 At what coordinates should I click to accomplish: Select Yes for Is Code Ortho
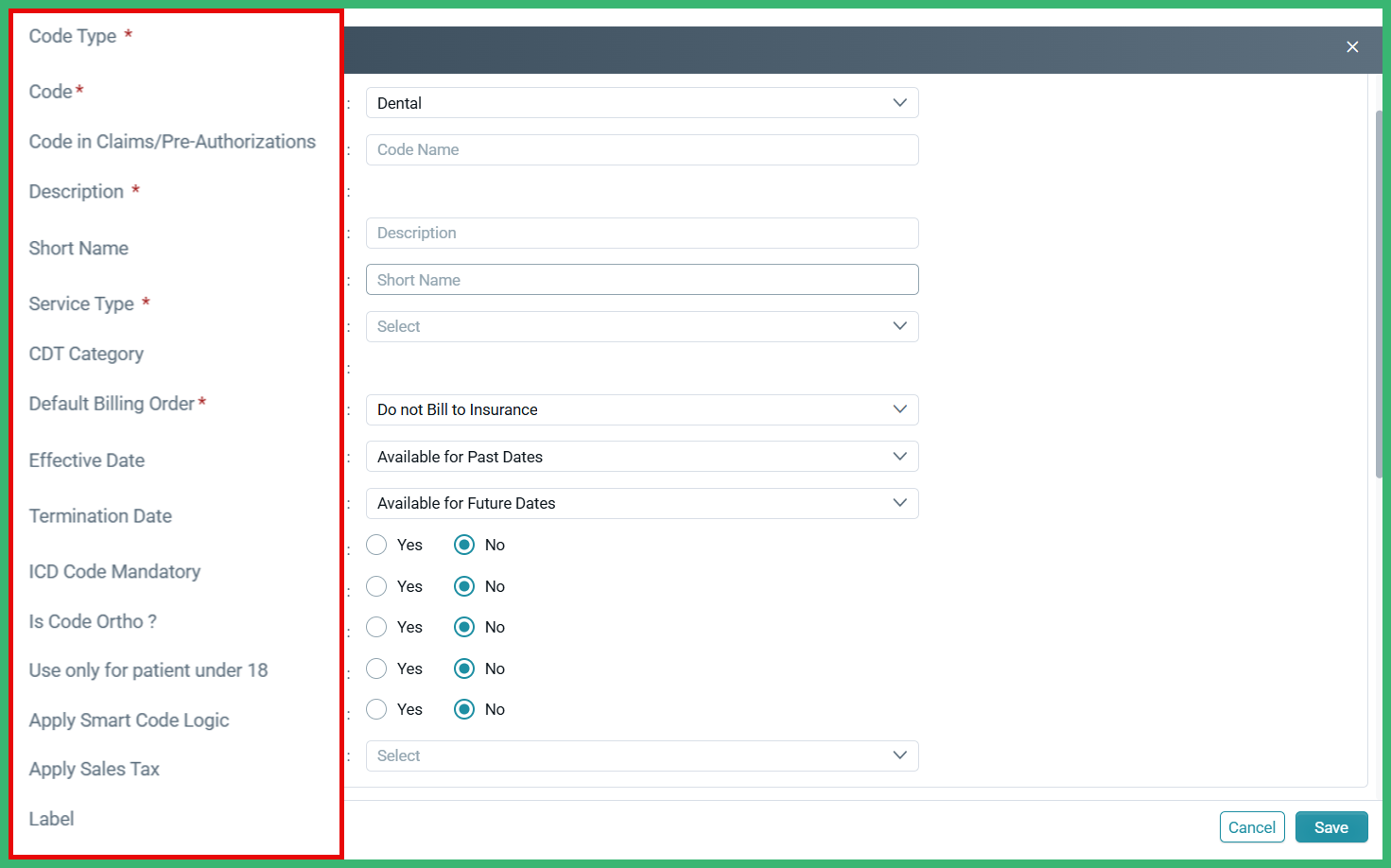375,586
